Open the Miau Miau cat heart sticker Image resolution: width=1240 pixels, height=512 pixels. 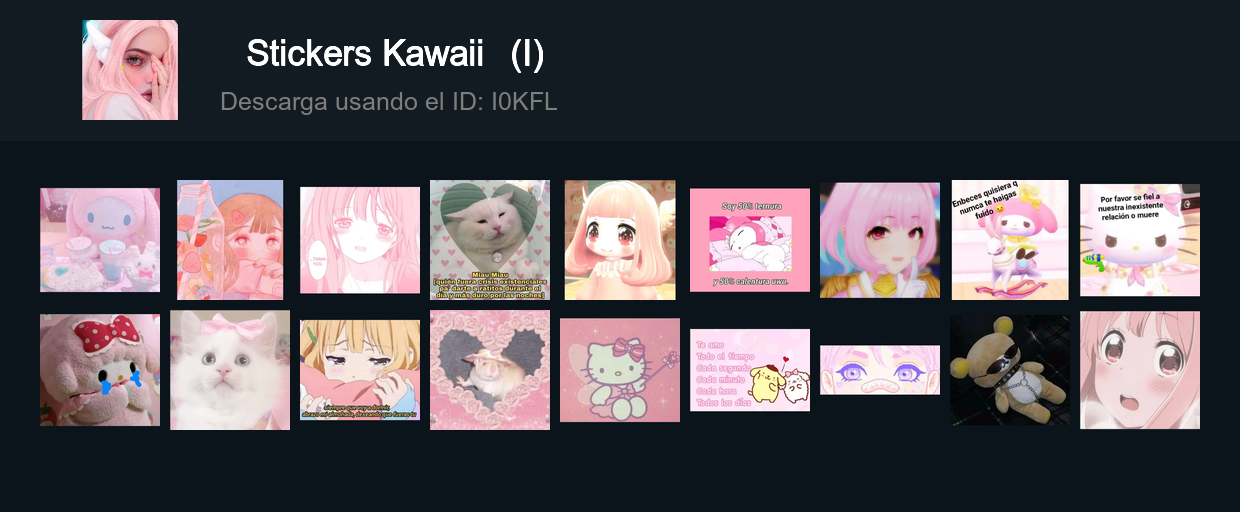(490, 240)
